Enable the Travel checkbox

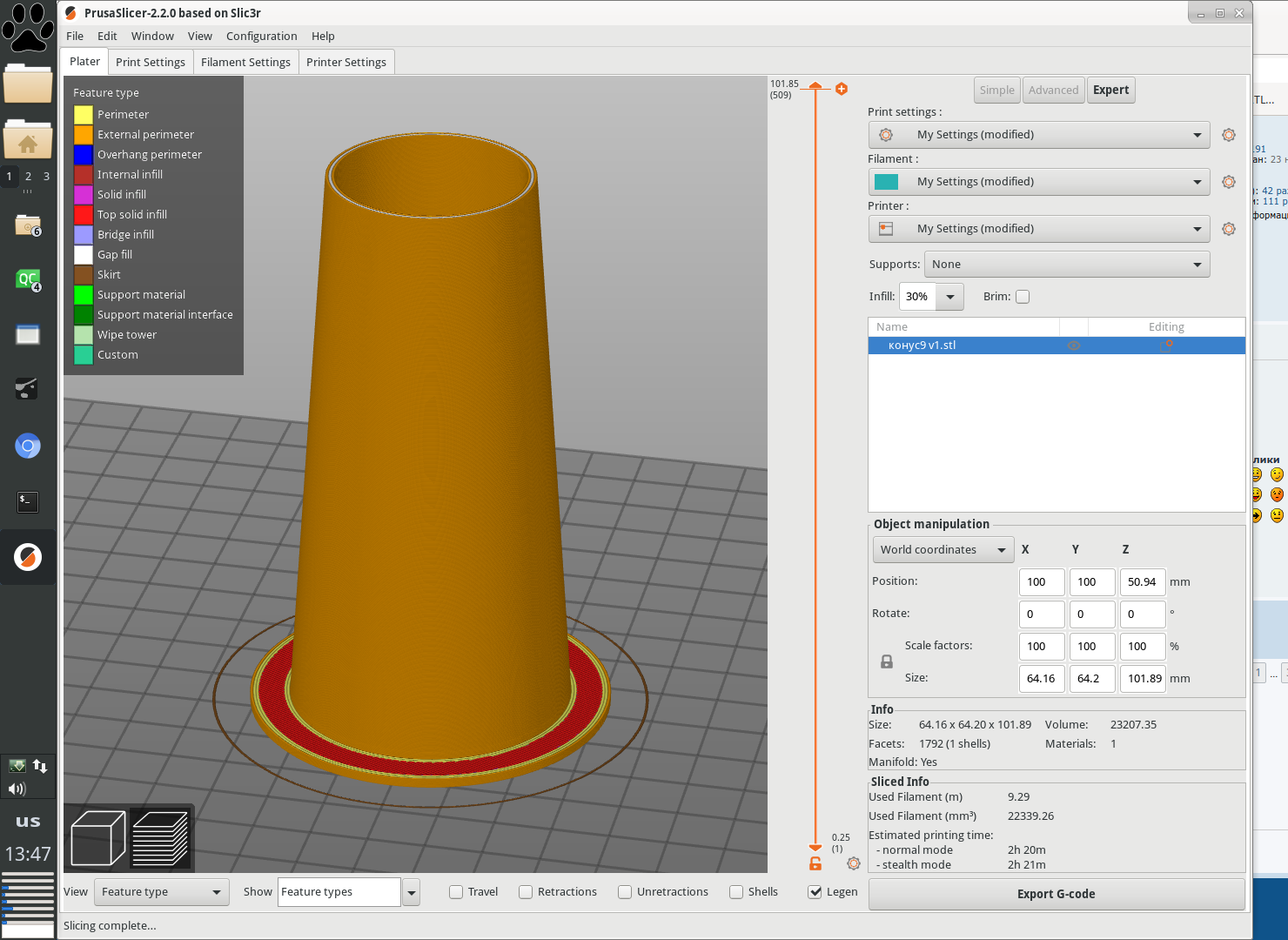pos(456,892)
